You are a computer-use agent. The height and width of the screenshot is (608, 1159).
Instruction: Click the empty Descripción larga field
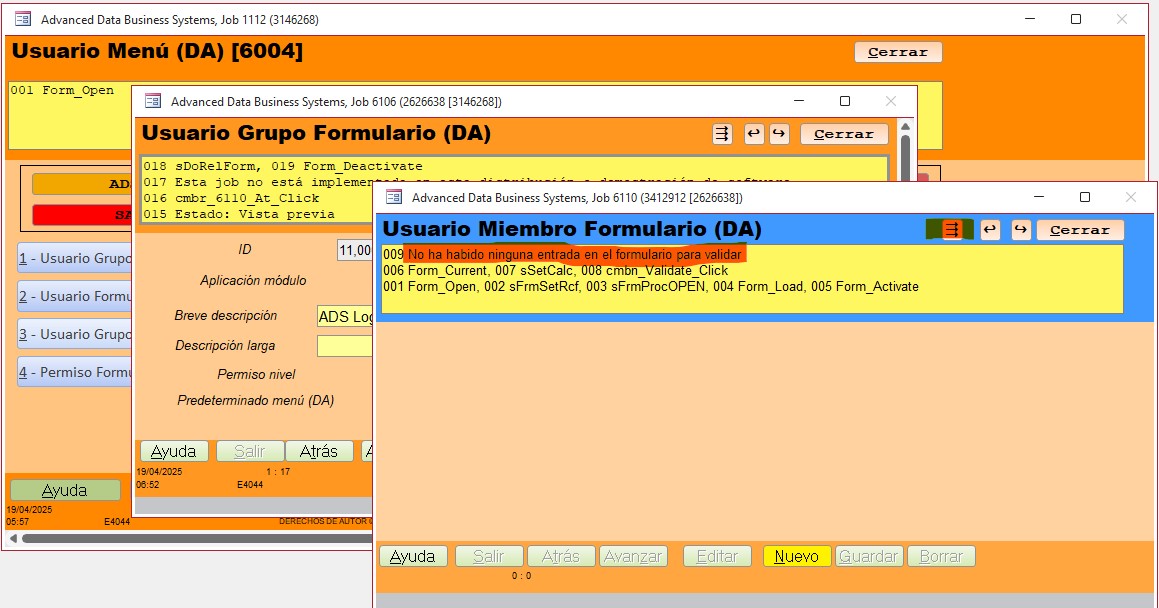(x=344, y=346)
